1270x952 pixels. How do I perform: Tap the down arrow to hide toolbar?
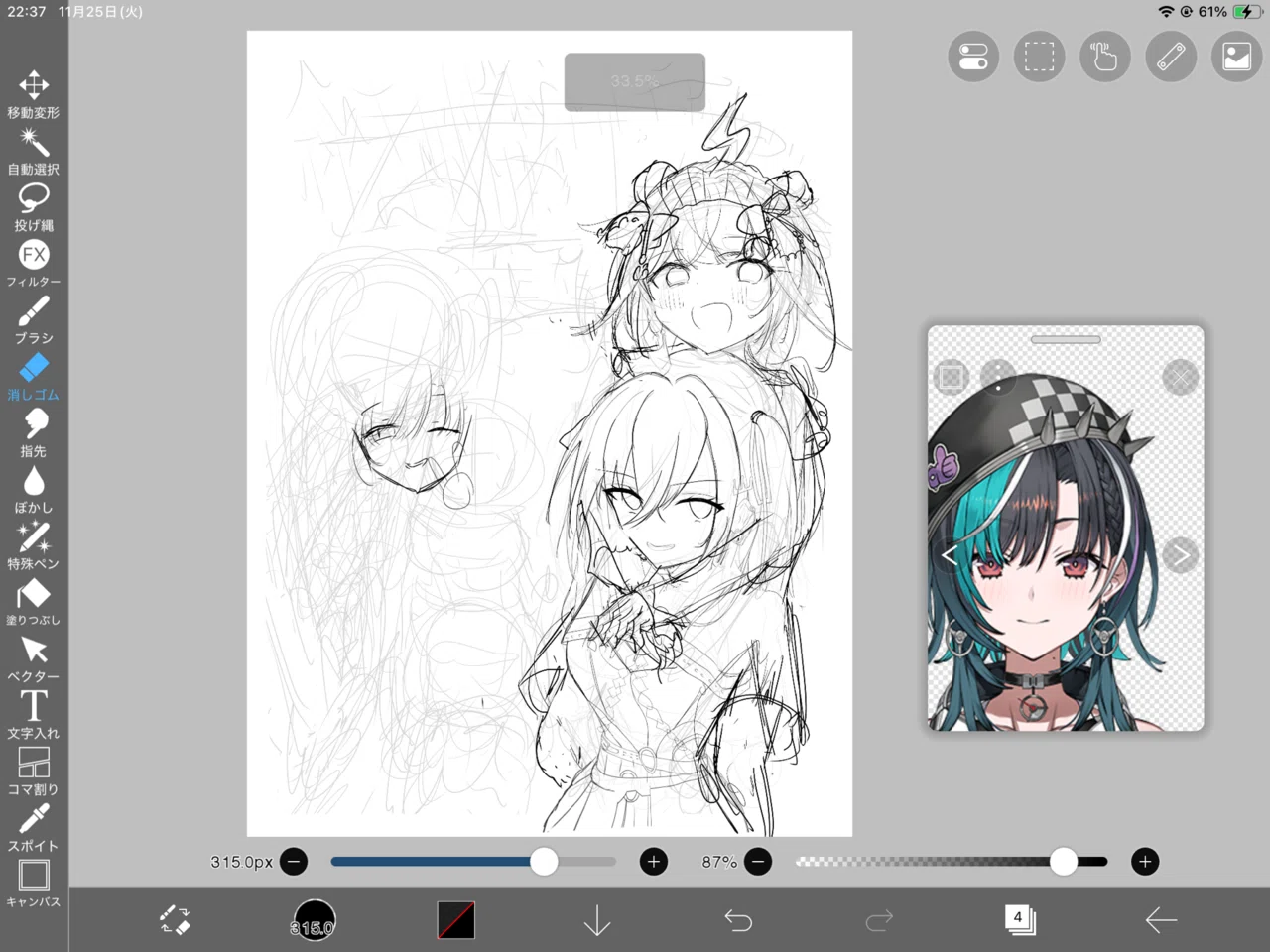pos(597,920)
